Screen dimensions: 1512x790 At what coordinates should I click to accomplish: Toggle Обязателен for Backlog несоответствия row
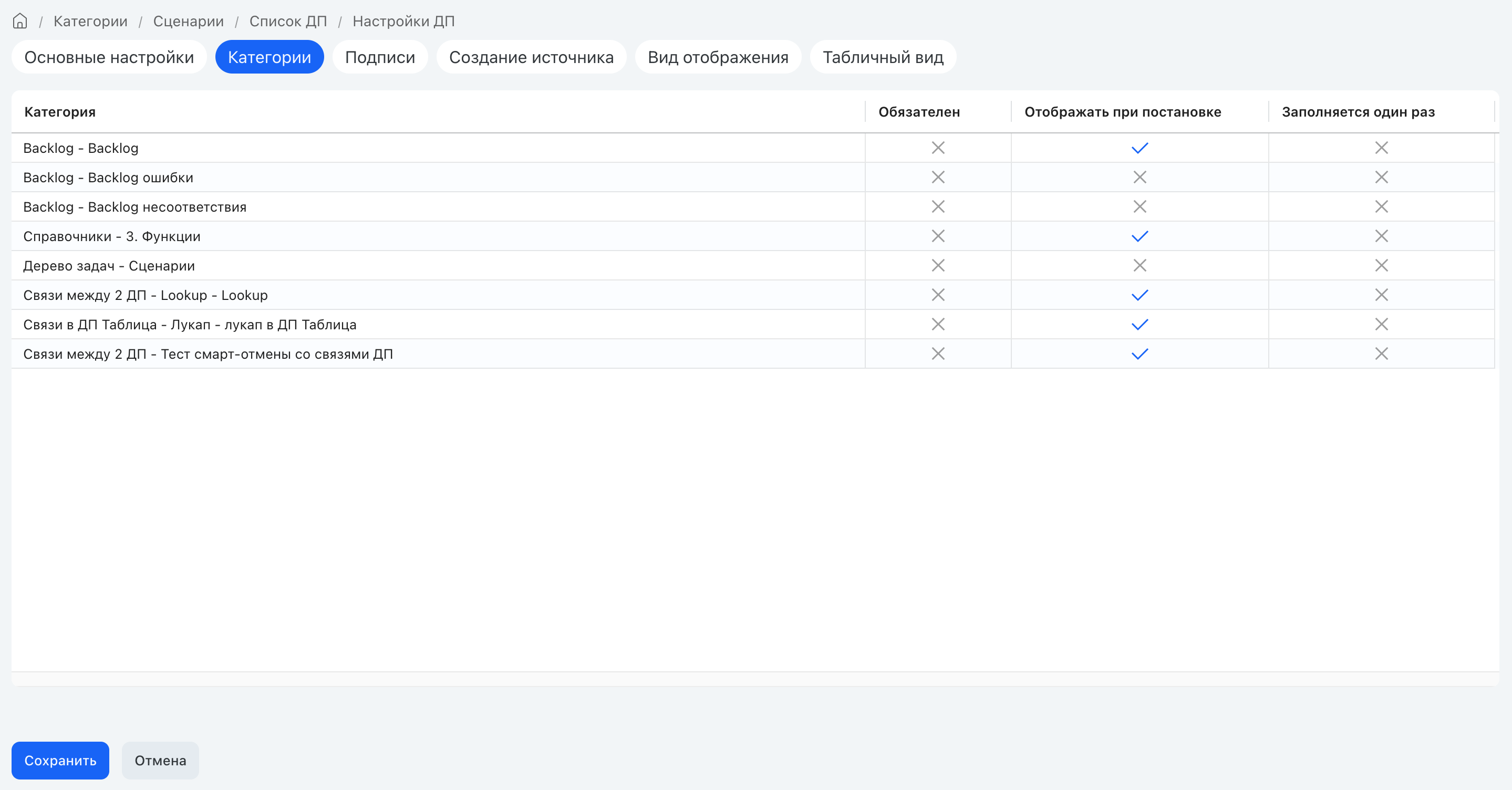(x=938, y=206)
